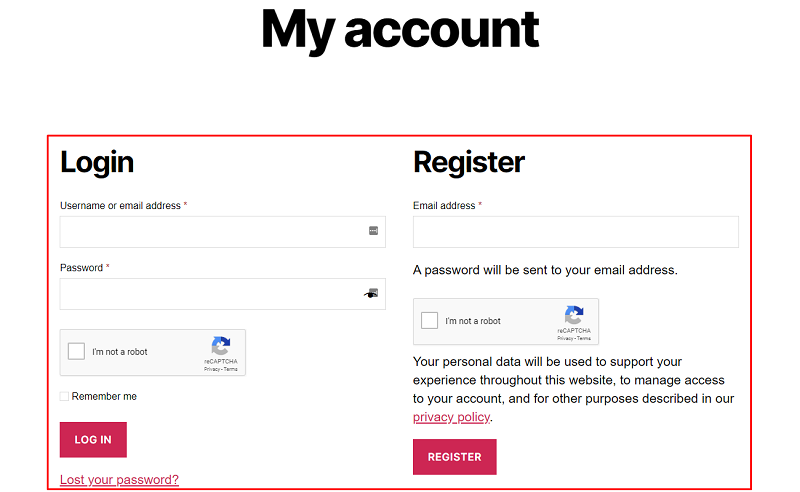The height and width of the screenshot is (492, 800).
Task: Click the Remember me label text
Action: (104, 397)
